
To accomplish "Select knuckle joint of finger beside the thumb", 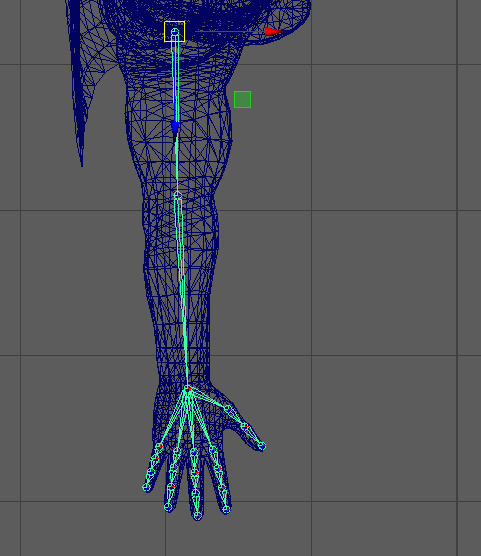I will (x=213, y=450).
